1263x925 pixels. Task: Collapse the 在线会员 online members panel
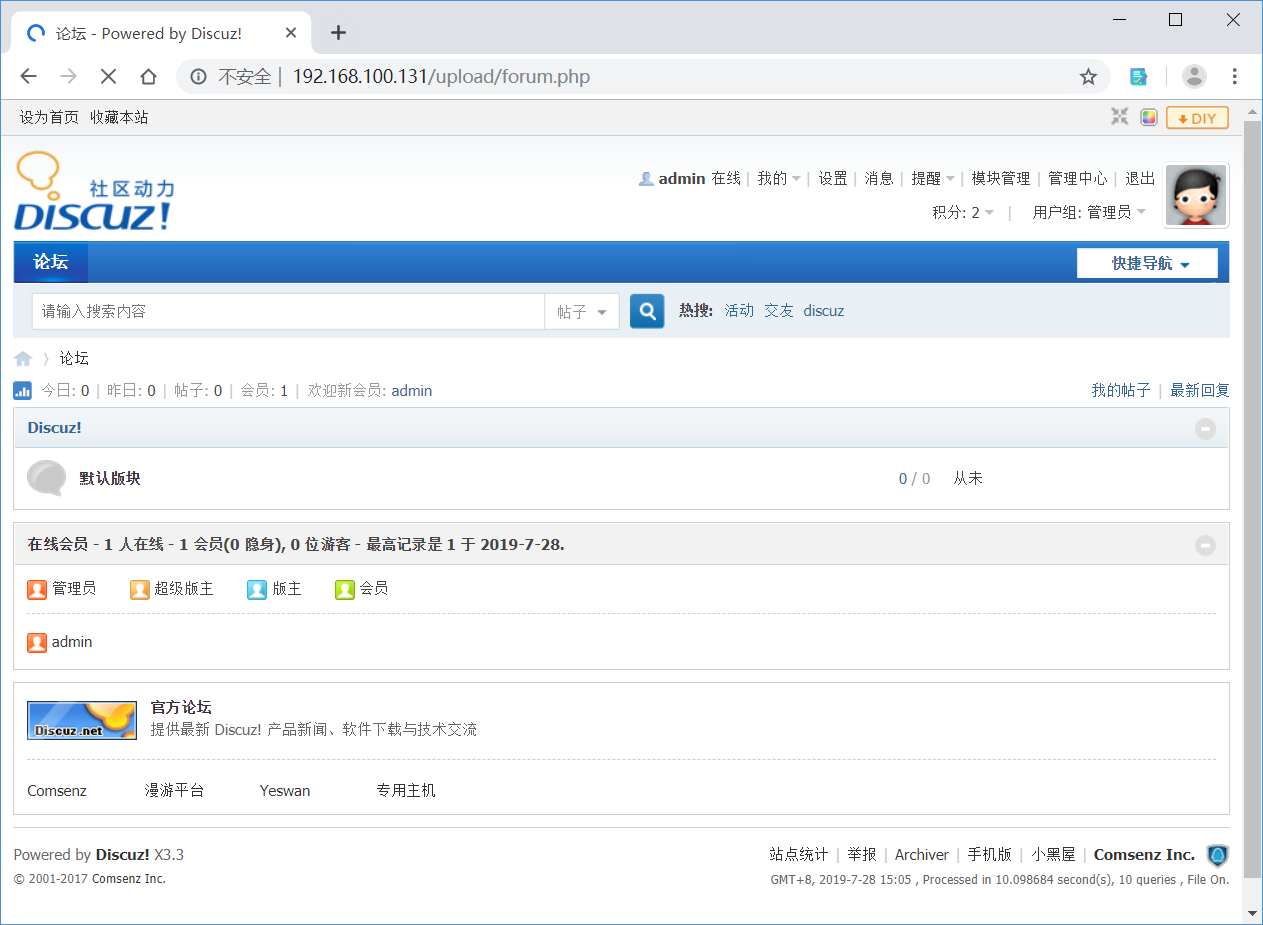pyautogui.click(x=1205, y=544)
